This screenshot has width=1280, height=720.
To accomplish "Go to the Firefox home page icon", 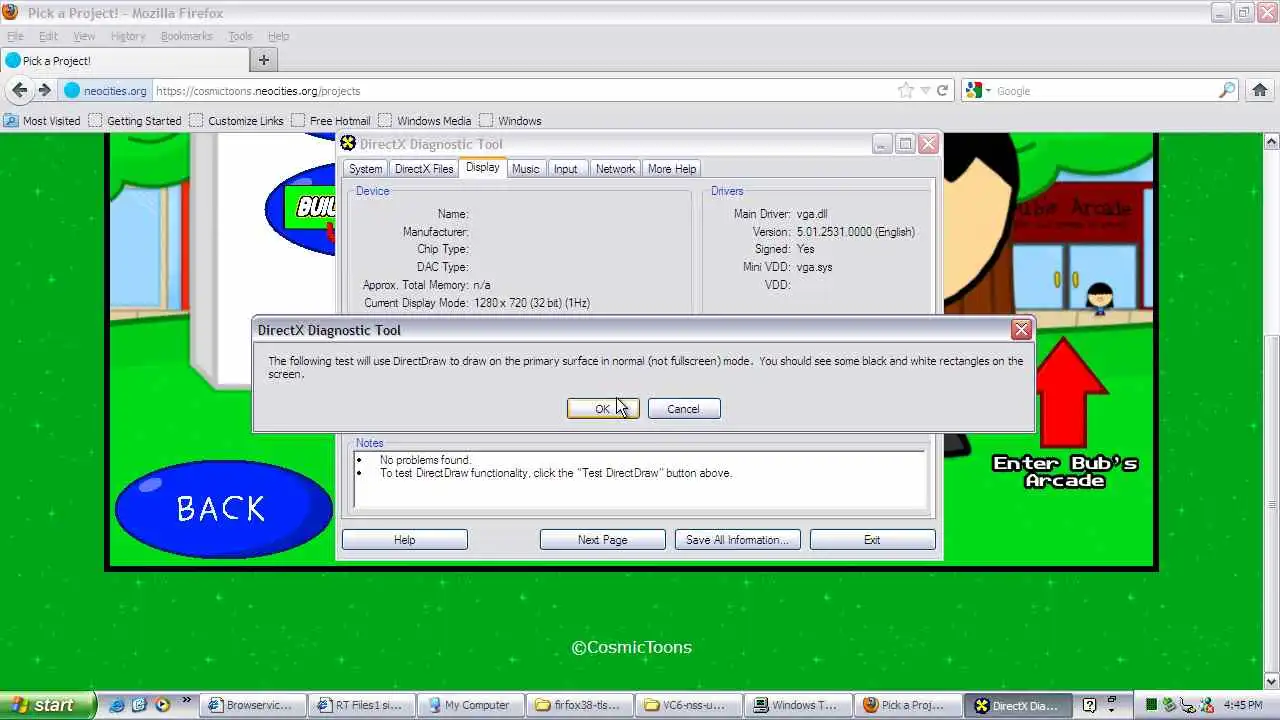I will pos(1260,90).
